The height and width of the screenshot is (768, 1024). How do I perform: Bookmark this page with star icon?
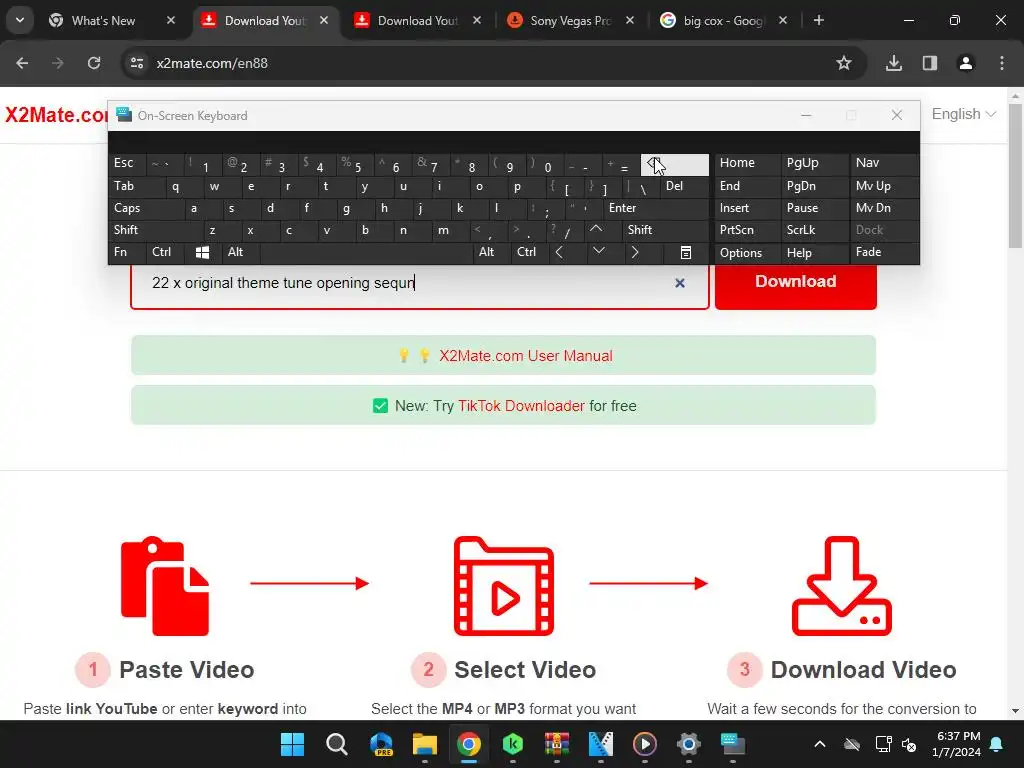point(844,63)
